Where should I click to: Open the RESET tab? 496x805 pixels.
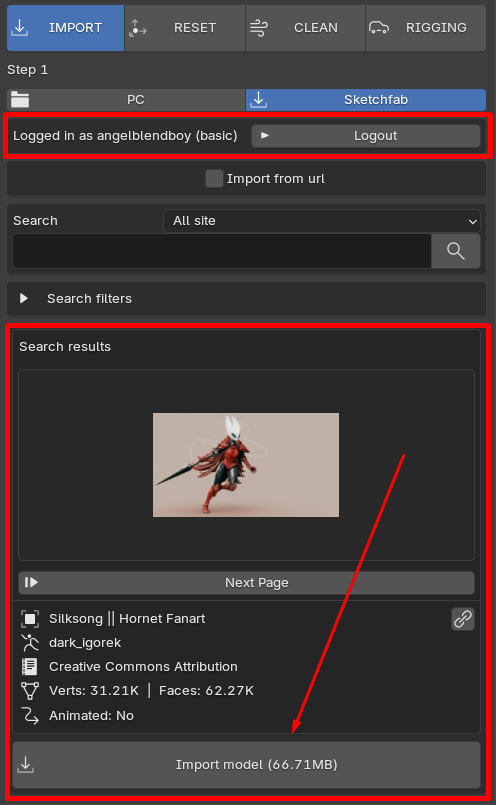[x=185, y=28]
